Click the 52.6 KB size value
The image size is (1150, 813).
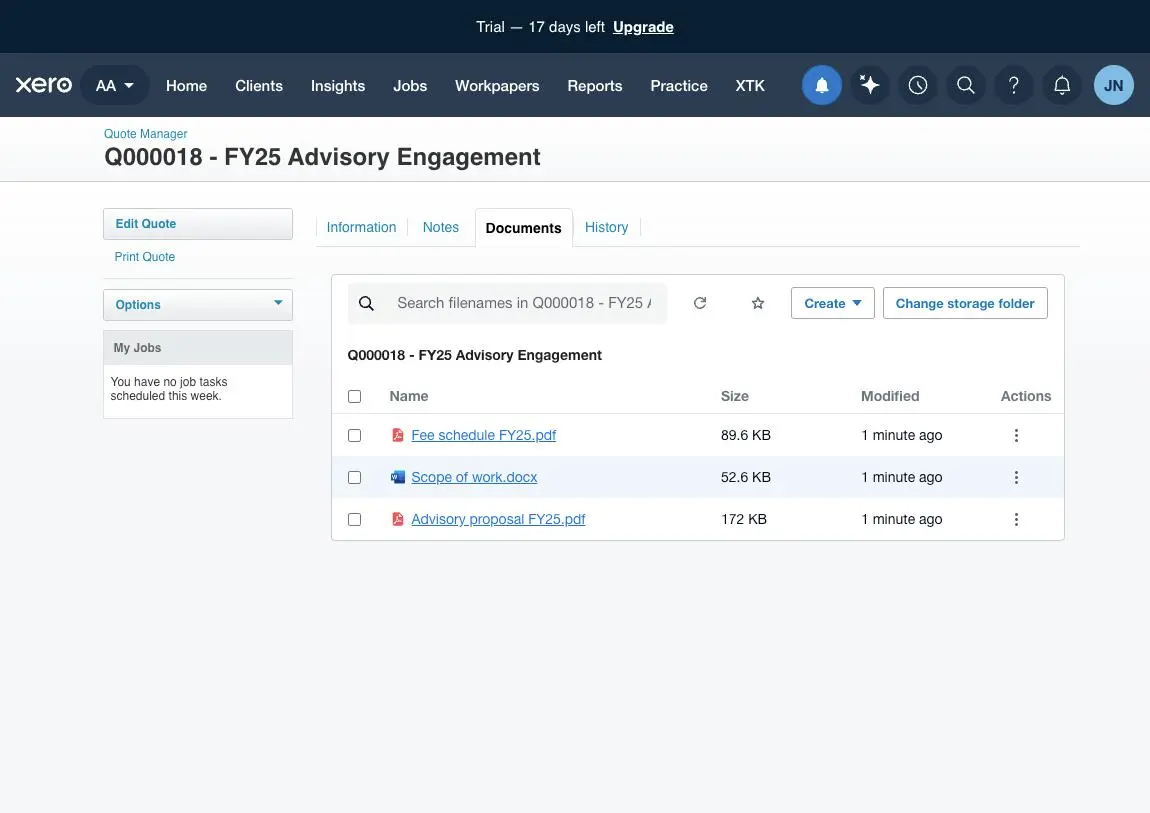point(745,477)
